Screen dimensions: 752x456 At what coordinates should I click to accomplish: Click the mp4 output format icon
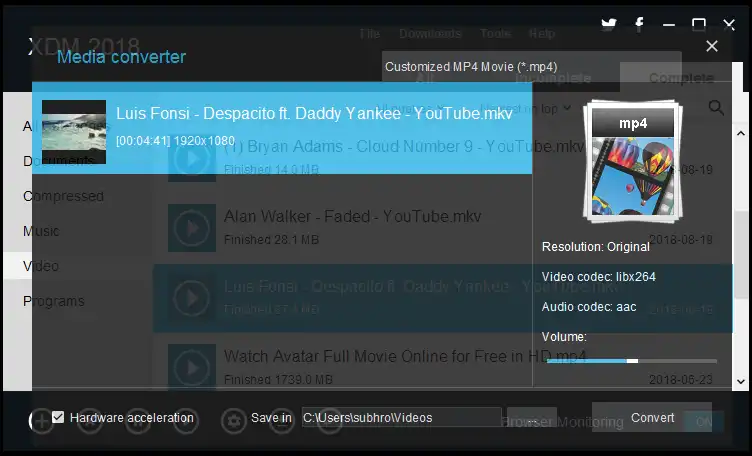pos(633,162)
